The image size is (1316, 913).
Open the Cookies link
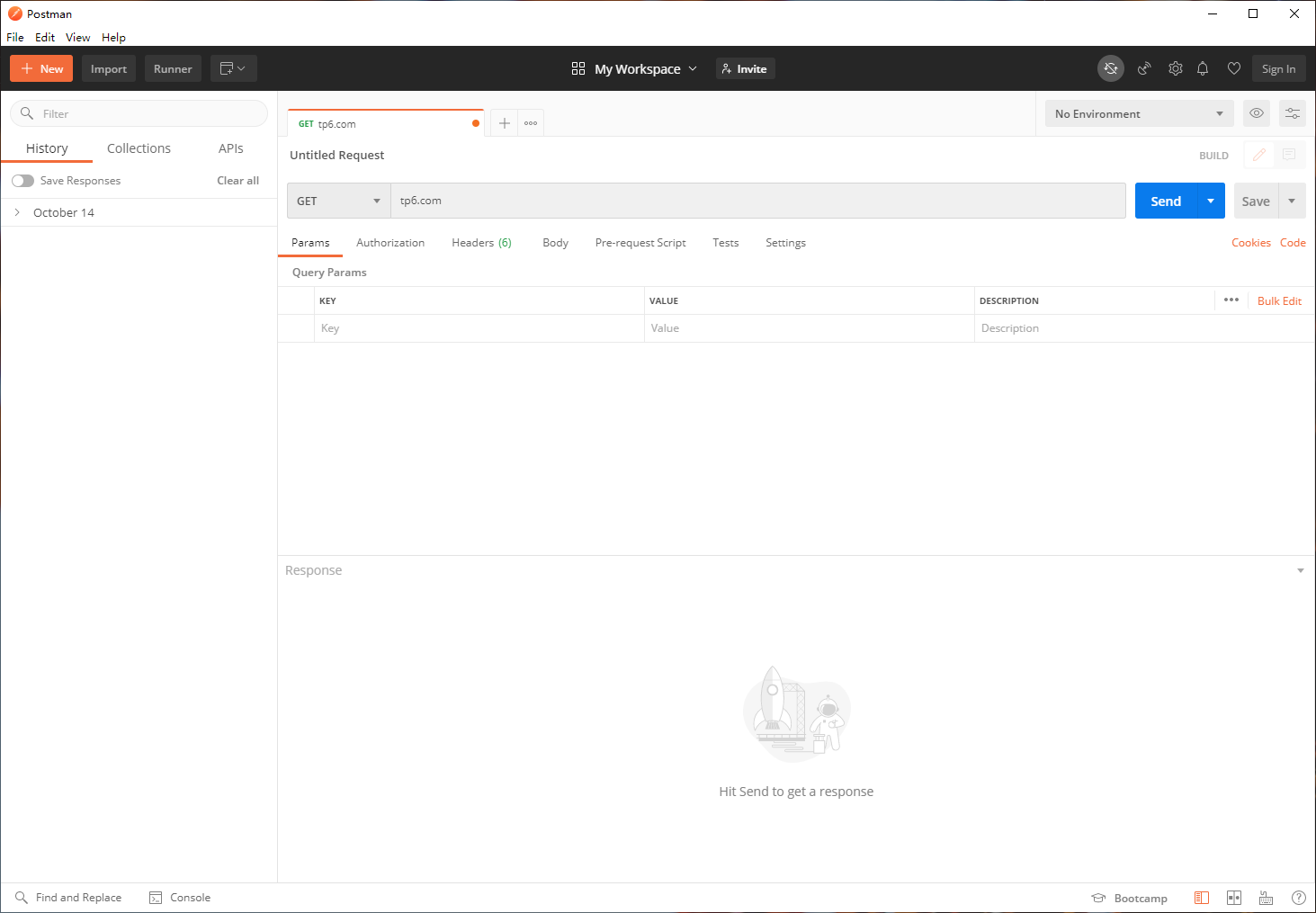[x=1251, y=243]
